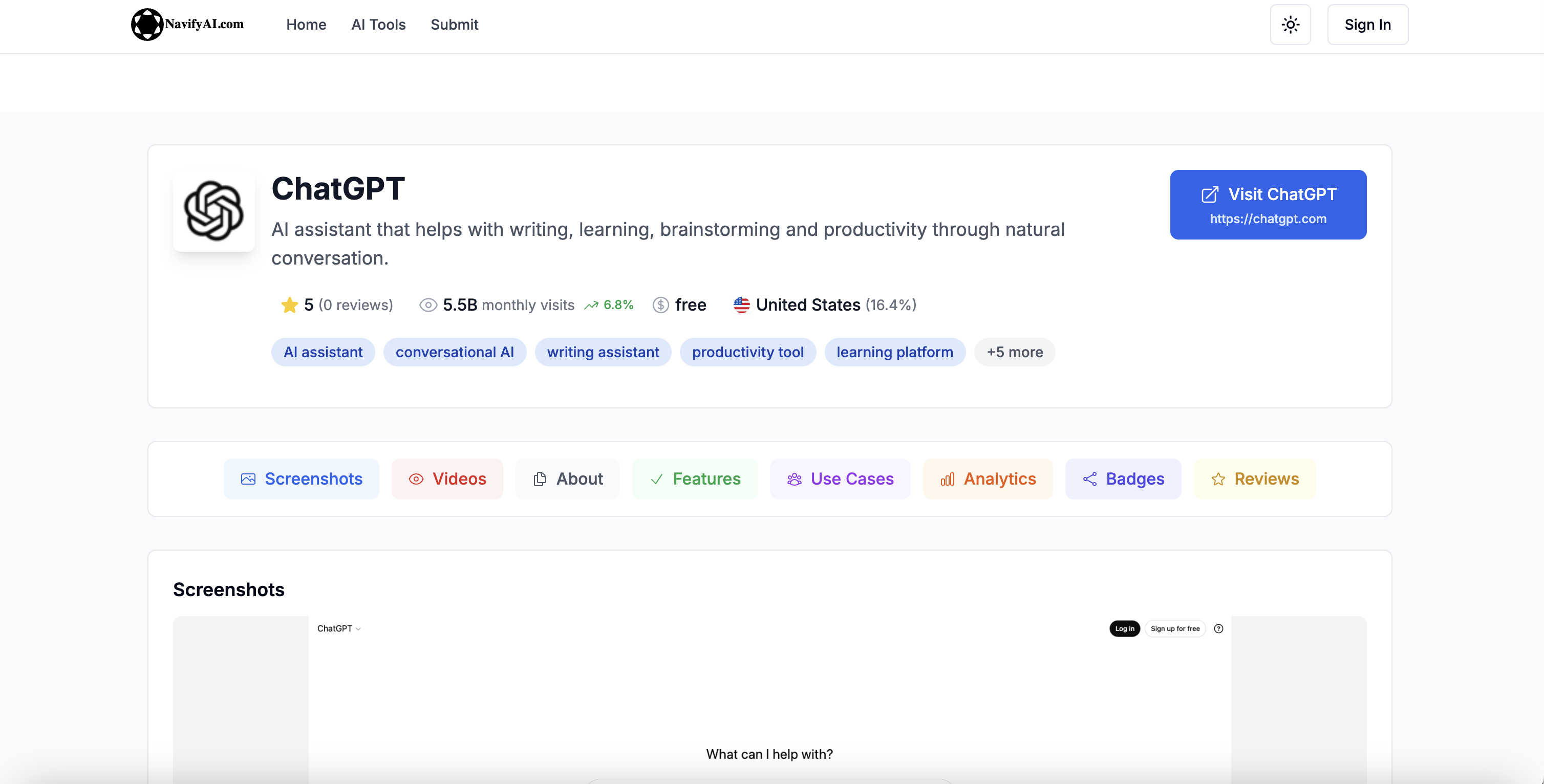Click the green trending arrow icon
Image resolution: width=1544 pixels, height=784 pixels.
(x=592, y=305)
